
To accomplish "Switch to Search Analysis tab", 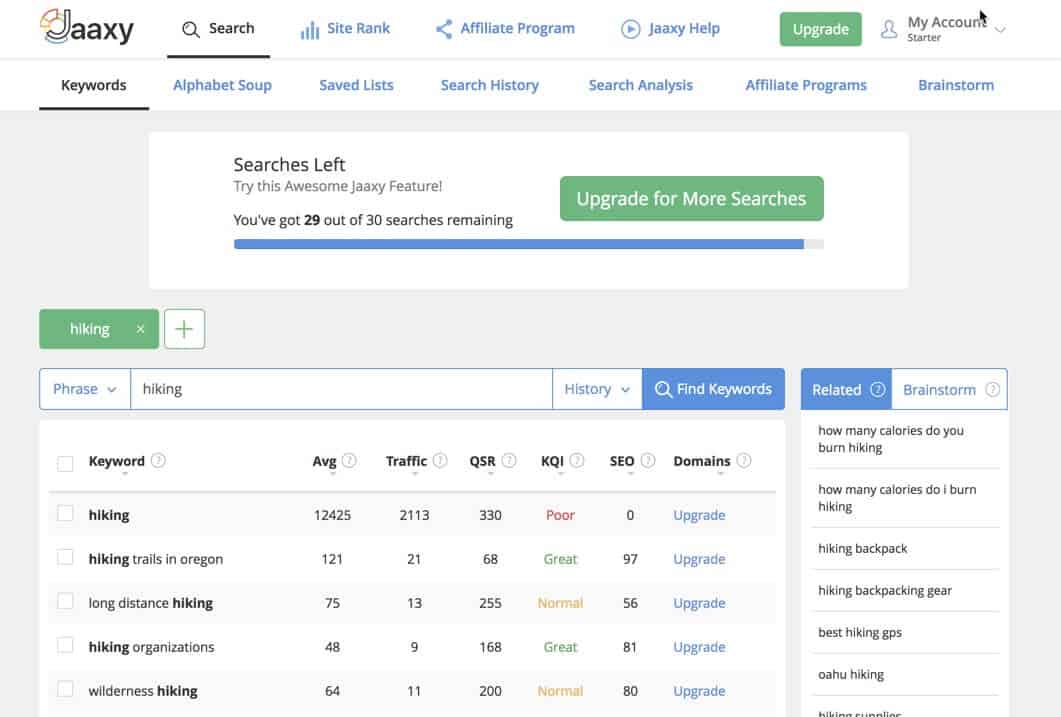I will pos(641,85).
